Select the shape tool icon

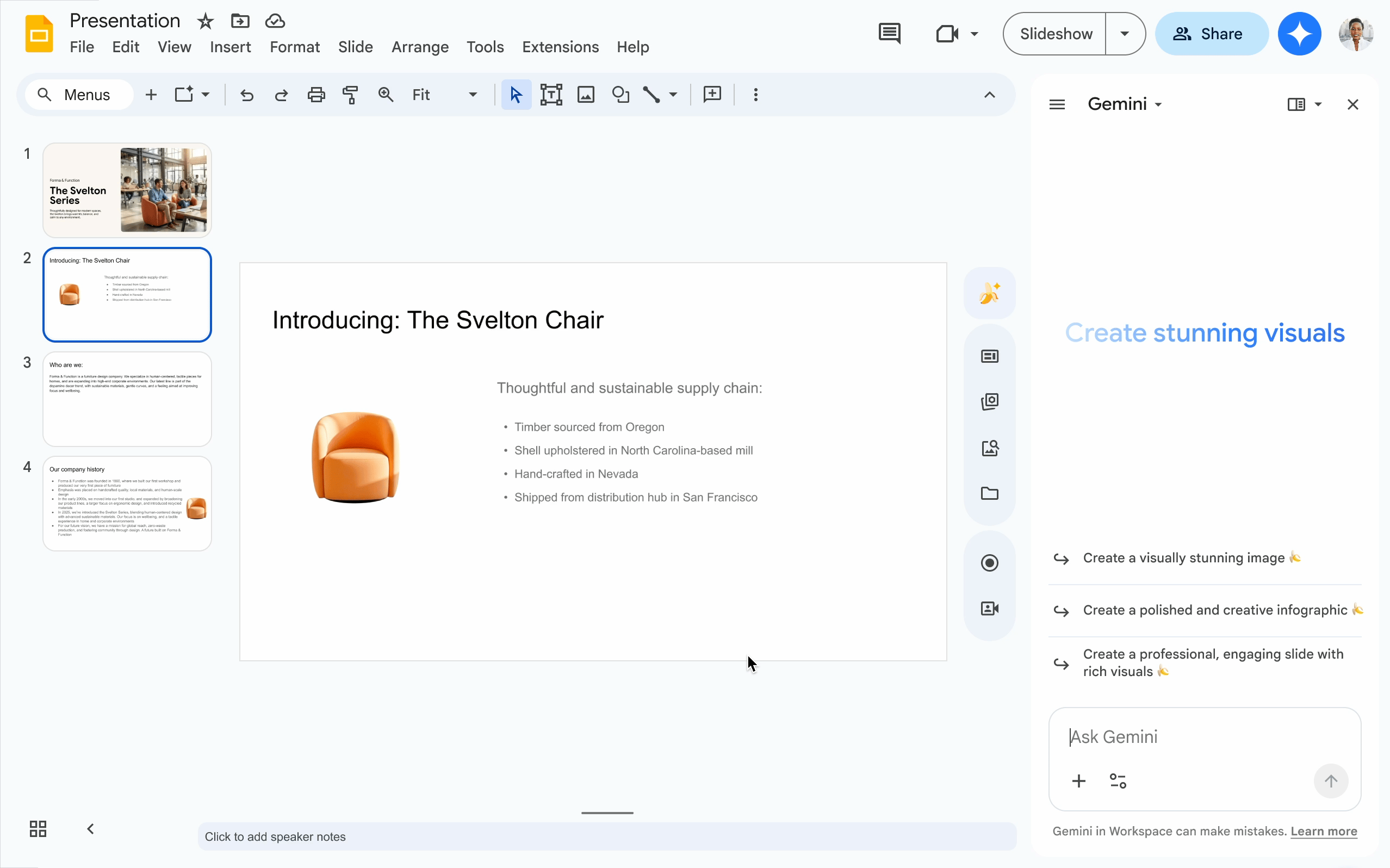click(x=620, y=95)
